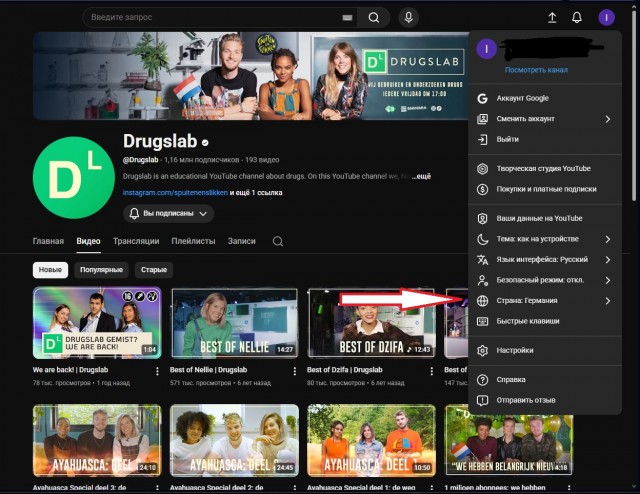Click и ещё 1 ссылка

point(256,193)
